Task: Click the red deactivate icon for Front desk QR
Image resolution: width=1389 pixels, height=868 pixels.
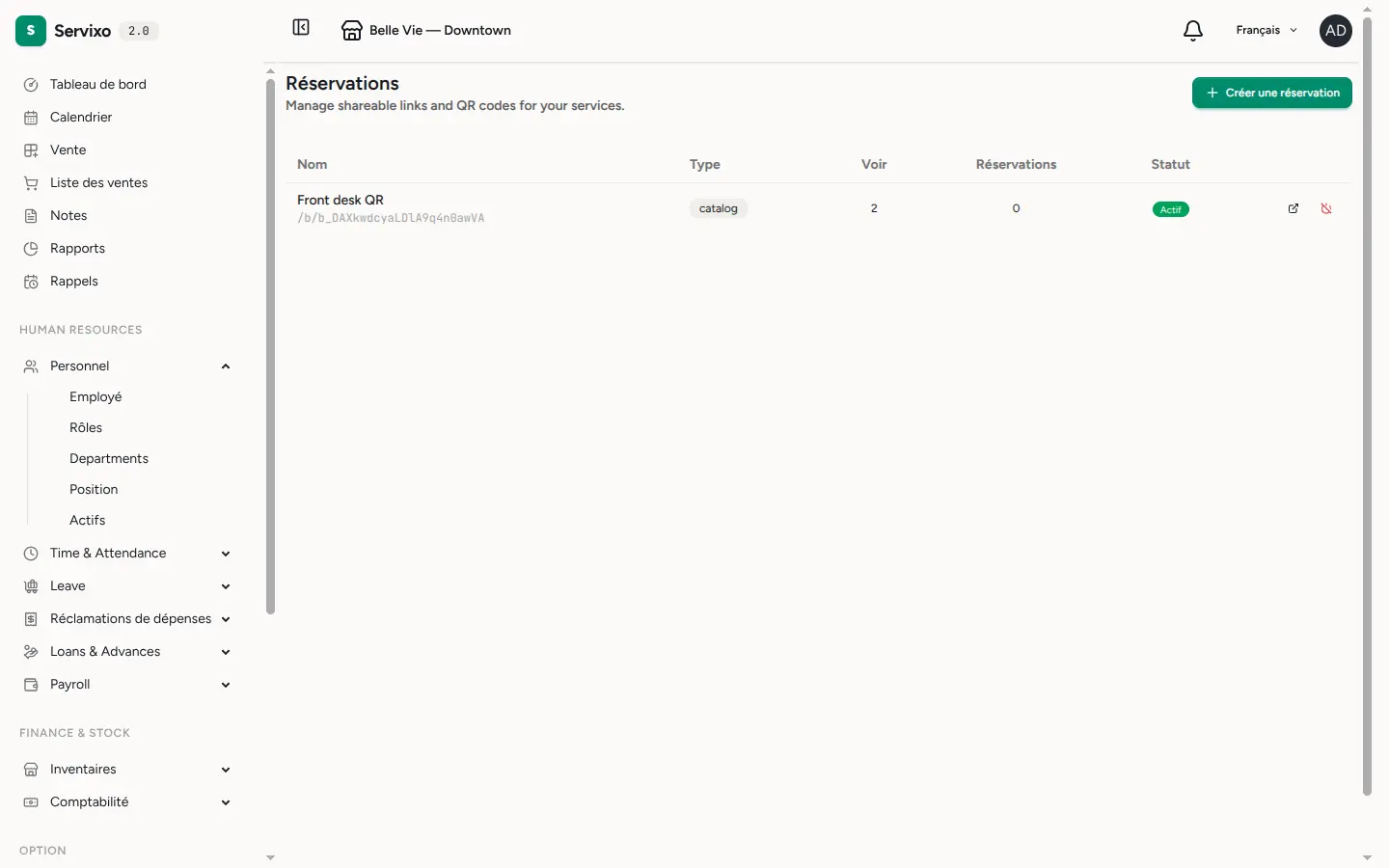Action: click(1326, 208)
